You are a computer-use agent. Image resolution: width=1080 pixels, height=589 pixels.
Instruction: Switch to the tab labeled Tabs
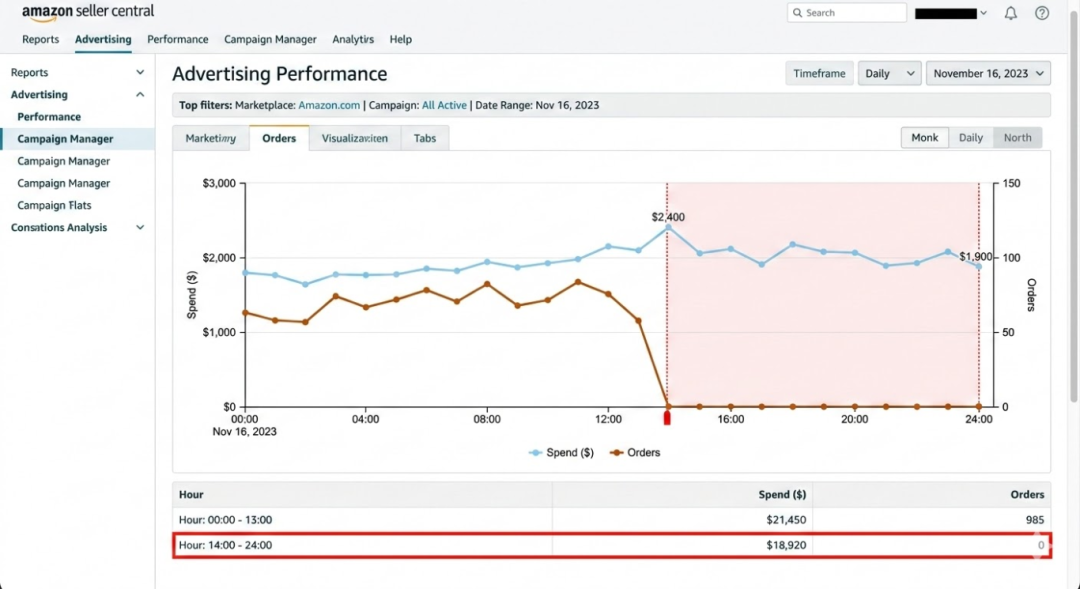(425, 138)
